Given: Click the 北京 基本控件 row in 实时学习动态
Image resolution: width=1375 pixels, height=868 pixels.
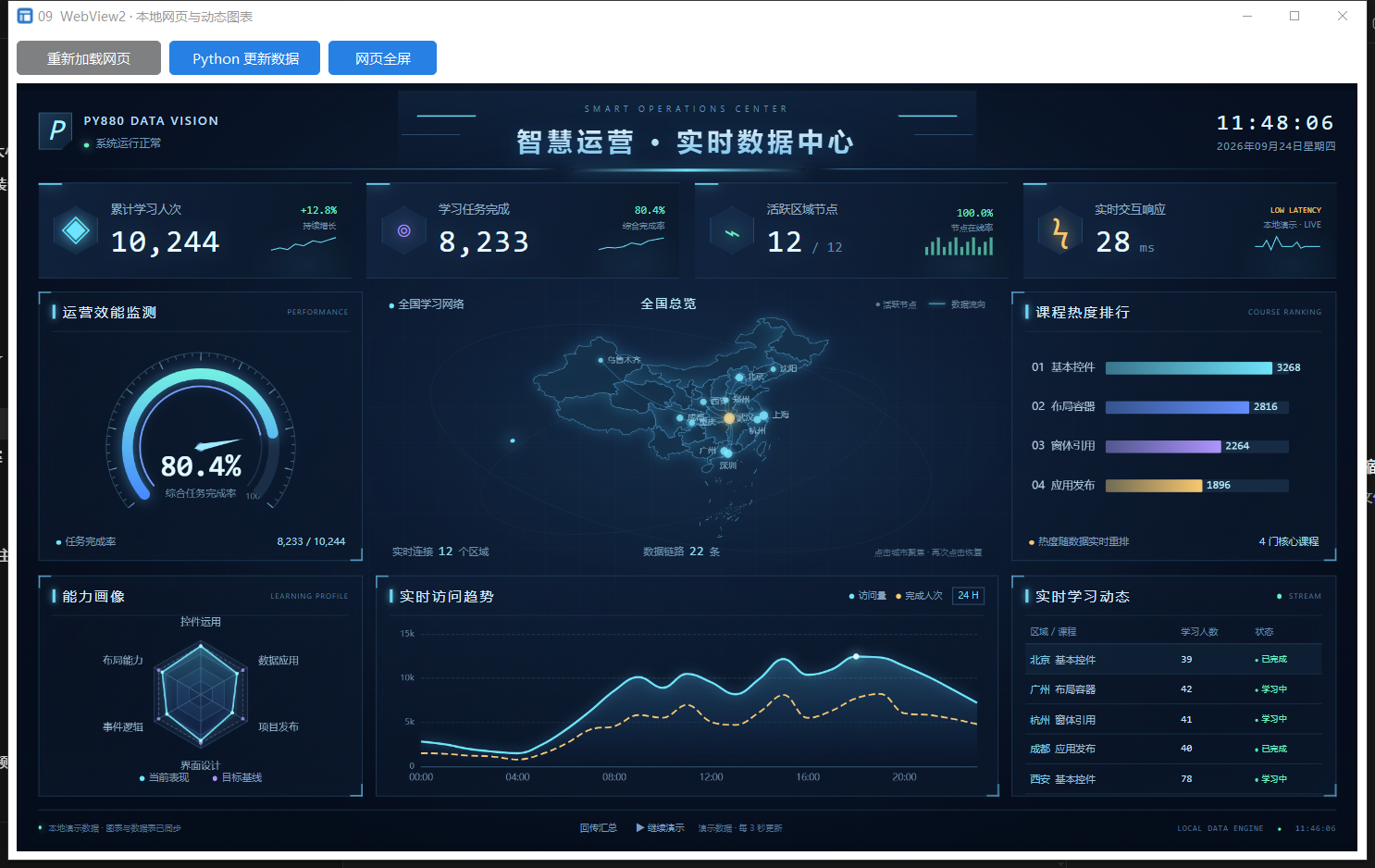Looking at the screenshot, I should tap(1175, 660).
